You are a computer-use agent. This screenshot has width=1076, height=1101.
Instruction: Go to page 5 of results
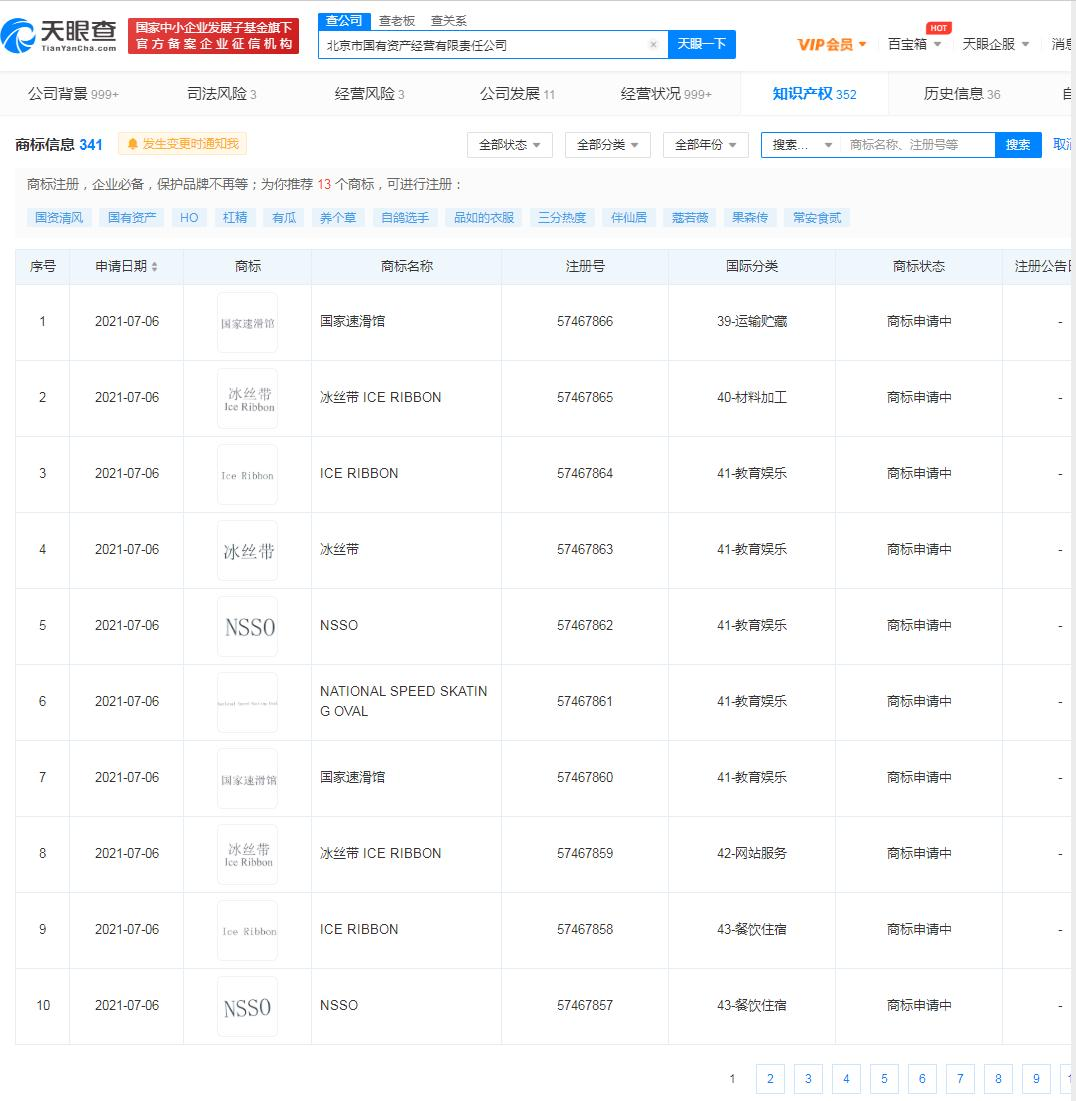coord(883,1078)
